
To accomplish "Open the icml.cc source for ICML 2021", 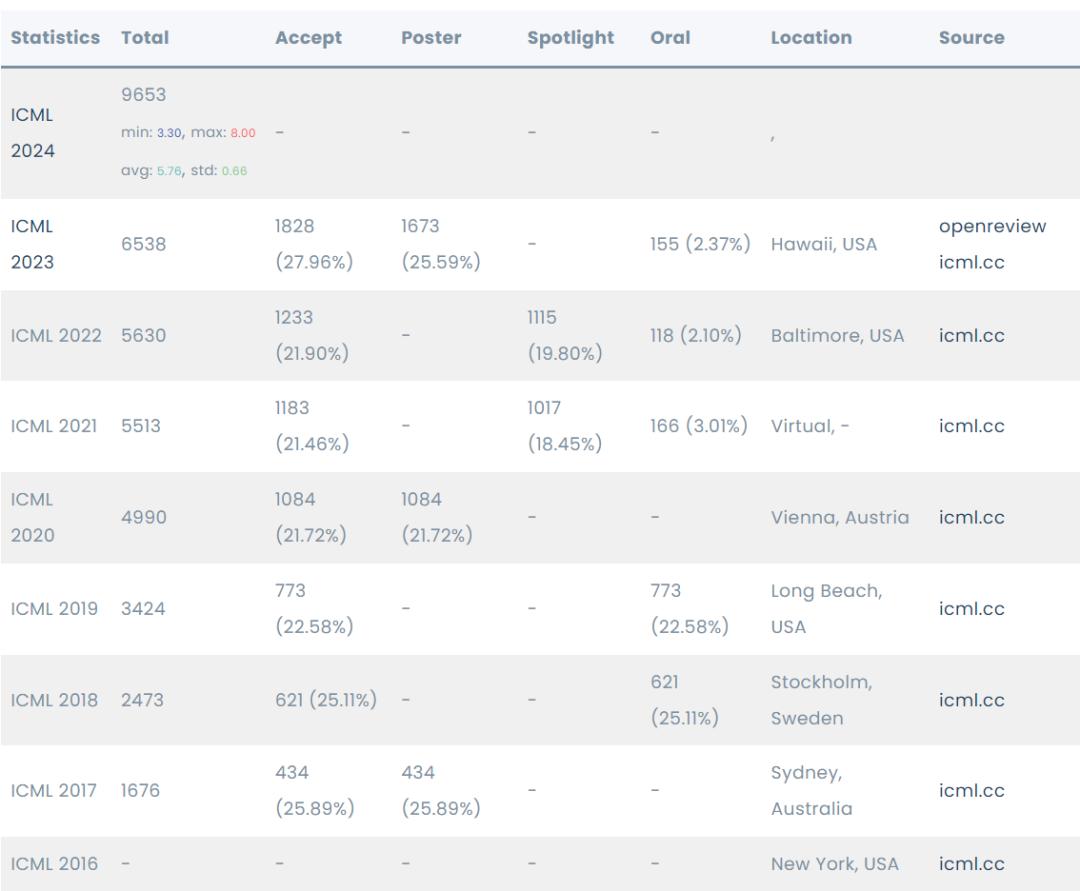I will (971, 426).
